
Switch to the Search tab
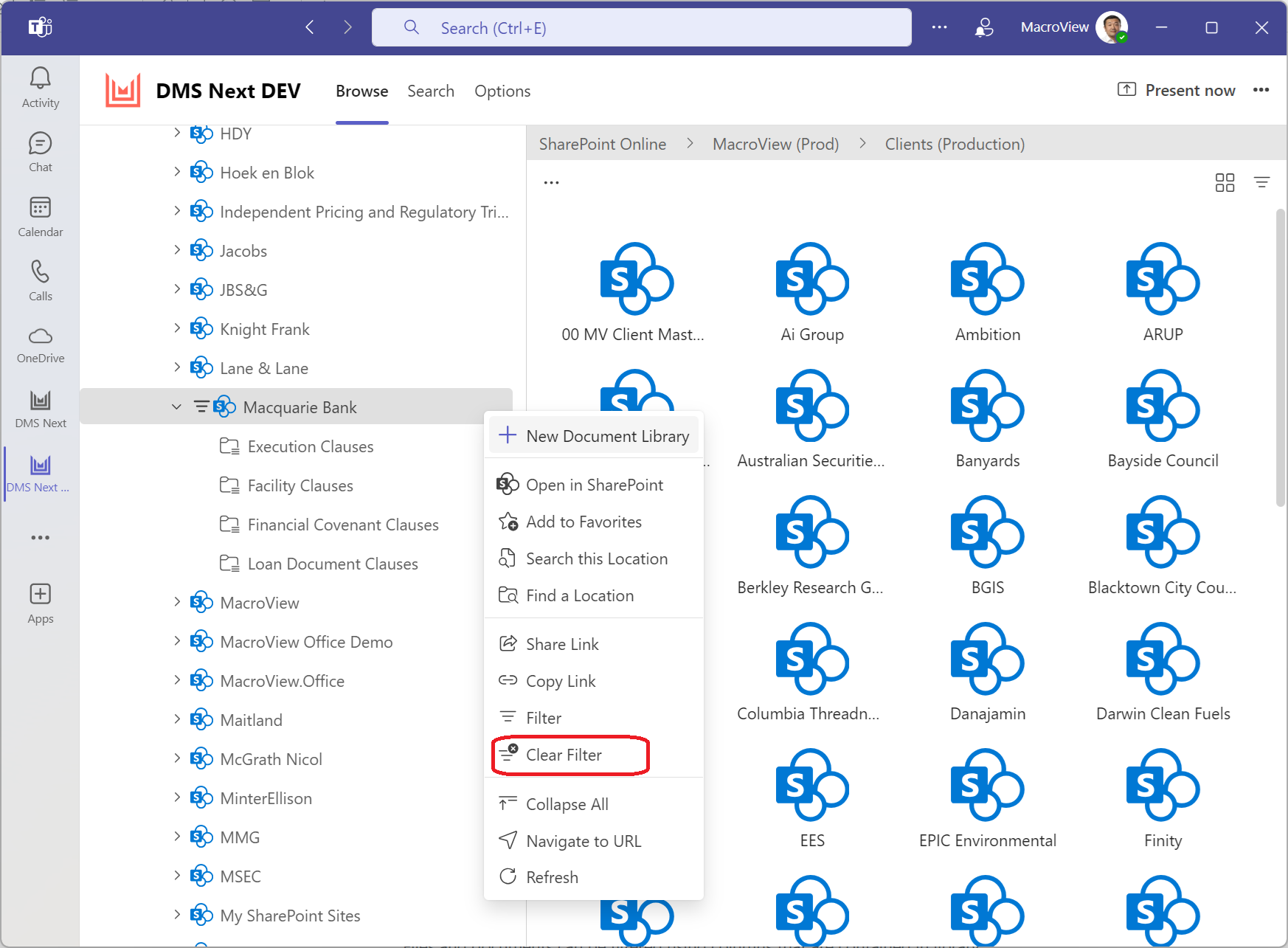pyautogui.click(x=431, y=91)
